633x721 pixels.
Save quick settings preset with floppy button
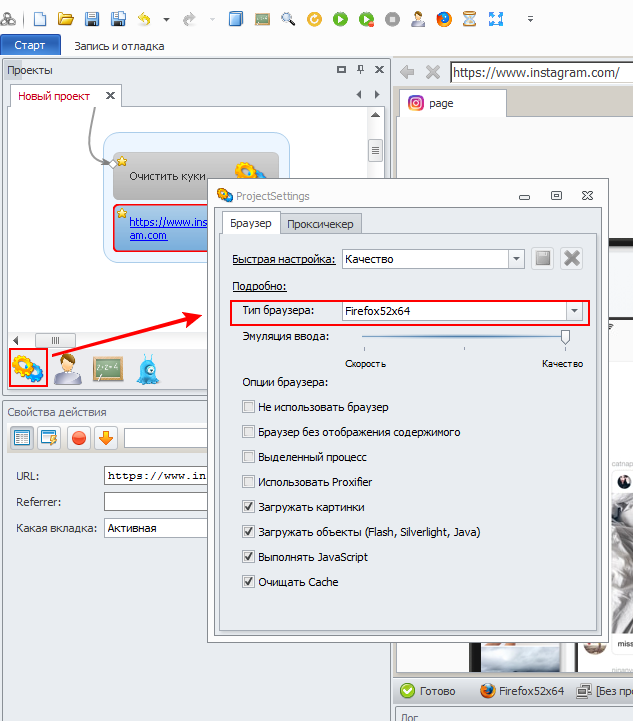tap(543, 258)
